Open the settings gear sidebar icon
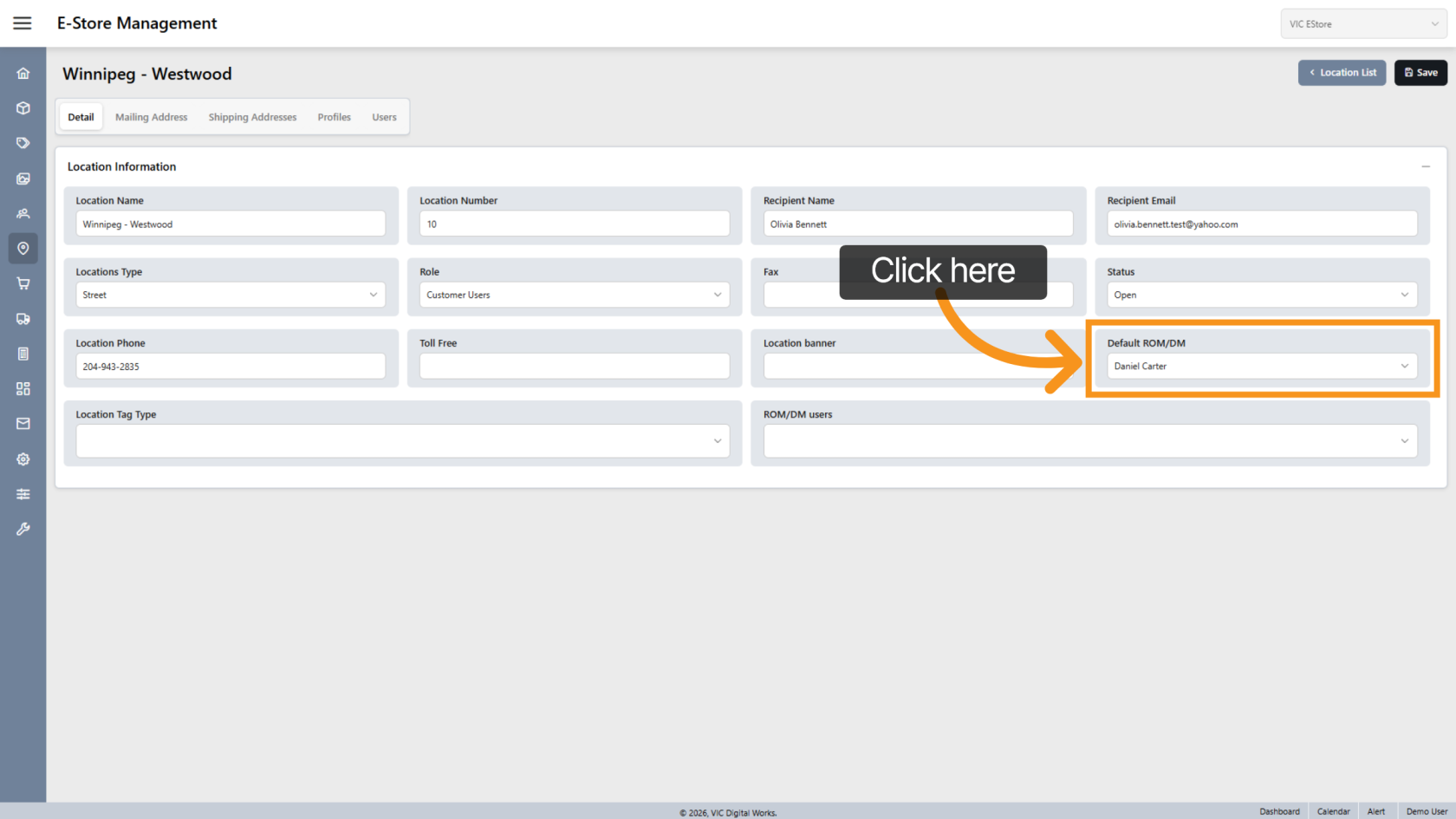 pos(23,459)
